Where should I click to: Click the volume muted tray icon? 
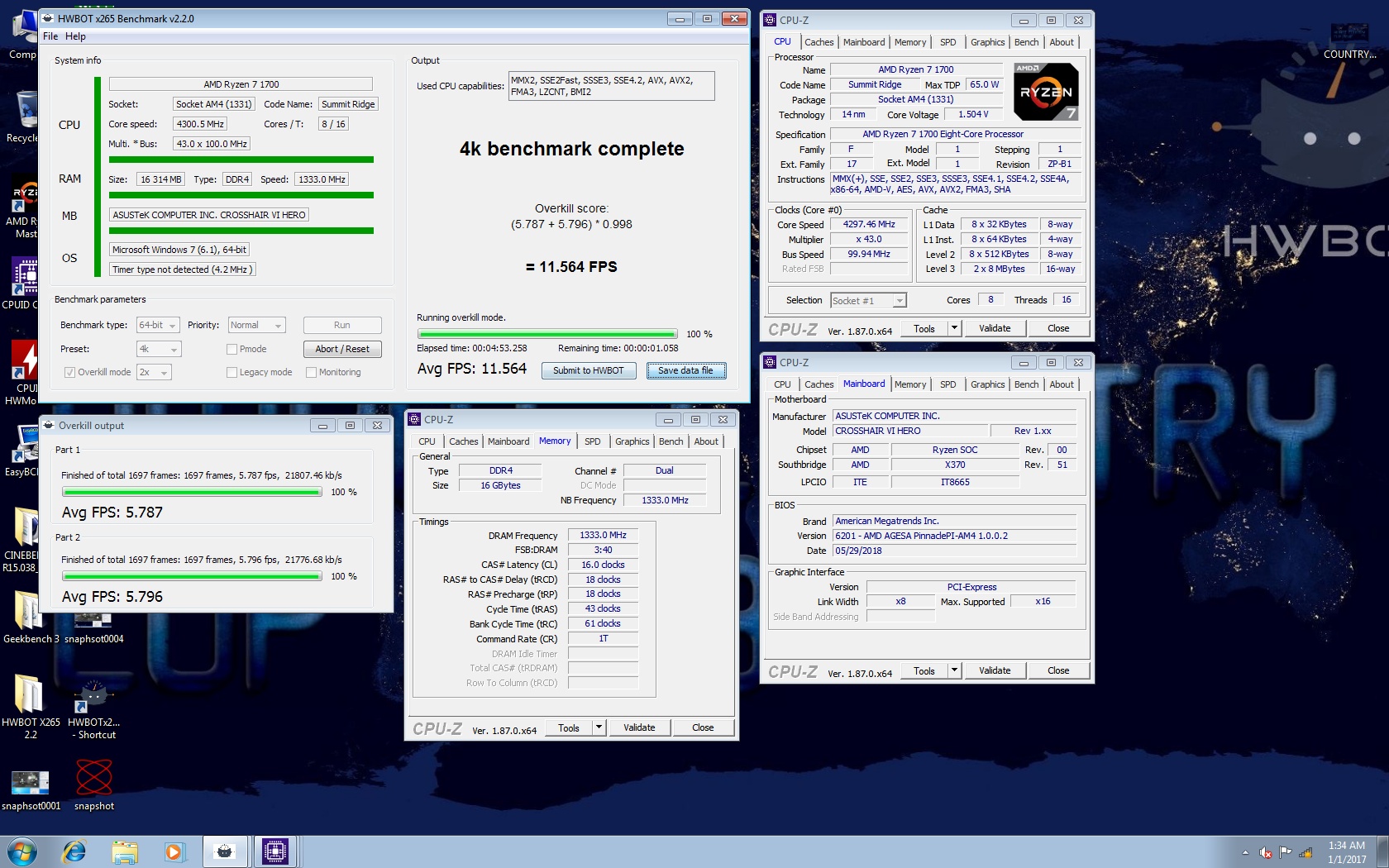tap(1265, 852)
